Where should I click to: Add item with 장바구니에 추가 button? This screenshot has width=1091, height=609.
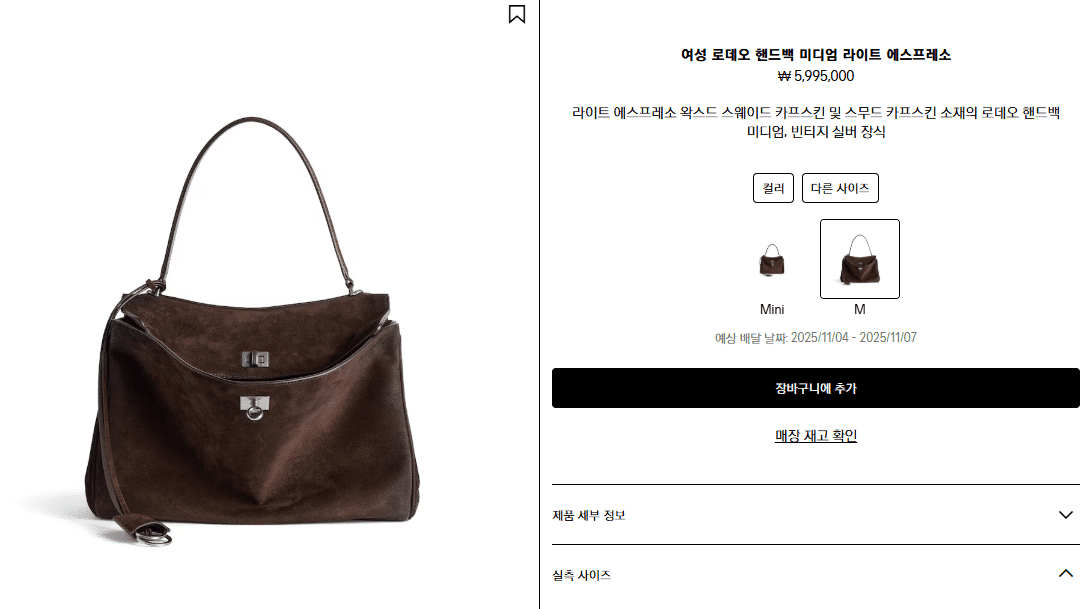815,388
